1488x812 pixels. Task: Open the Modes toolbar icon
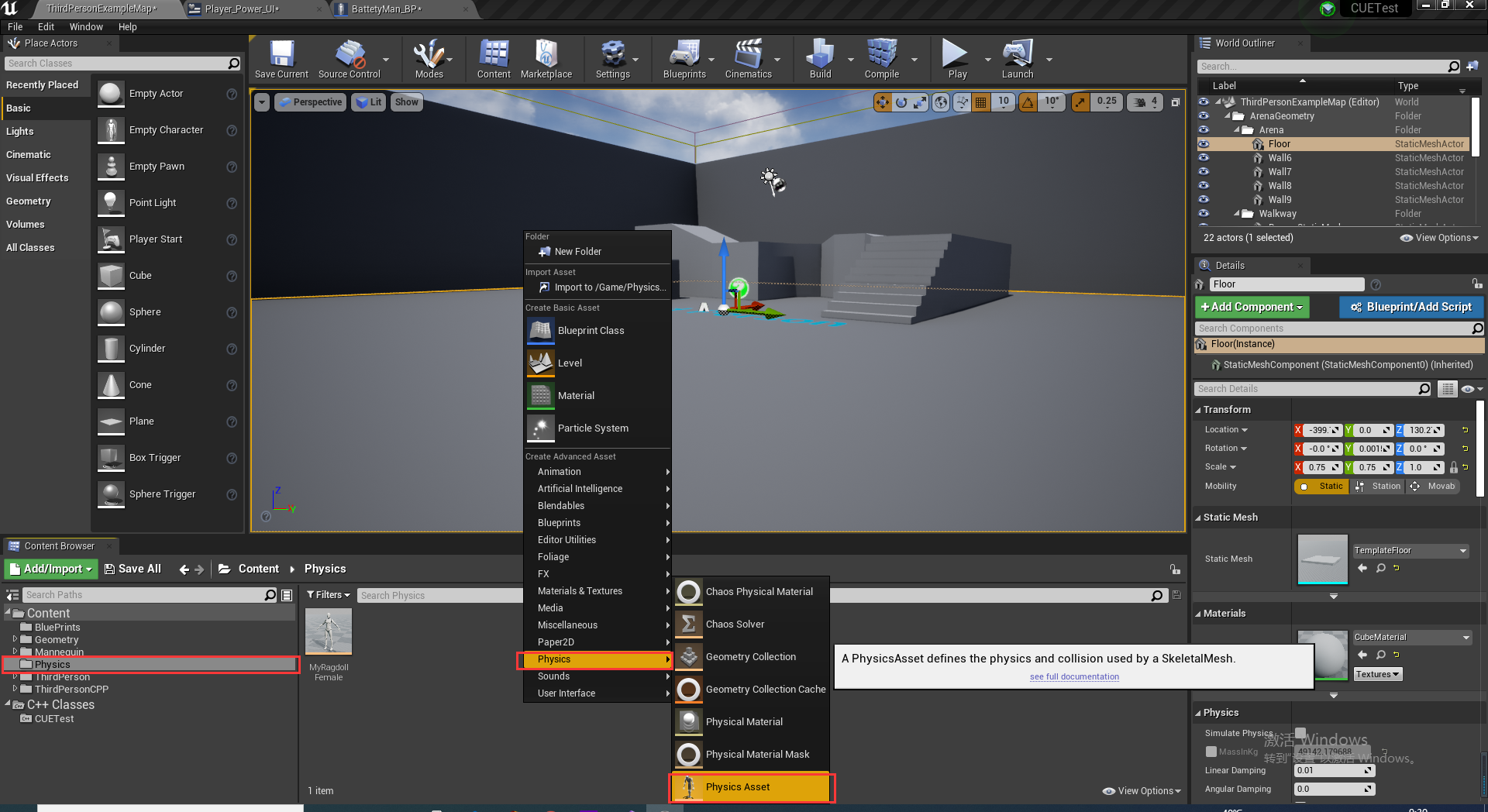429,59
